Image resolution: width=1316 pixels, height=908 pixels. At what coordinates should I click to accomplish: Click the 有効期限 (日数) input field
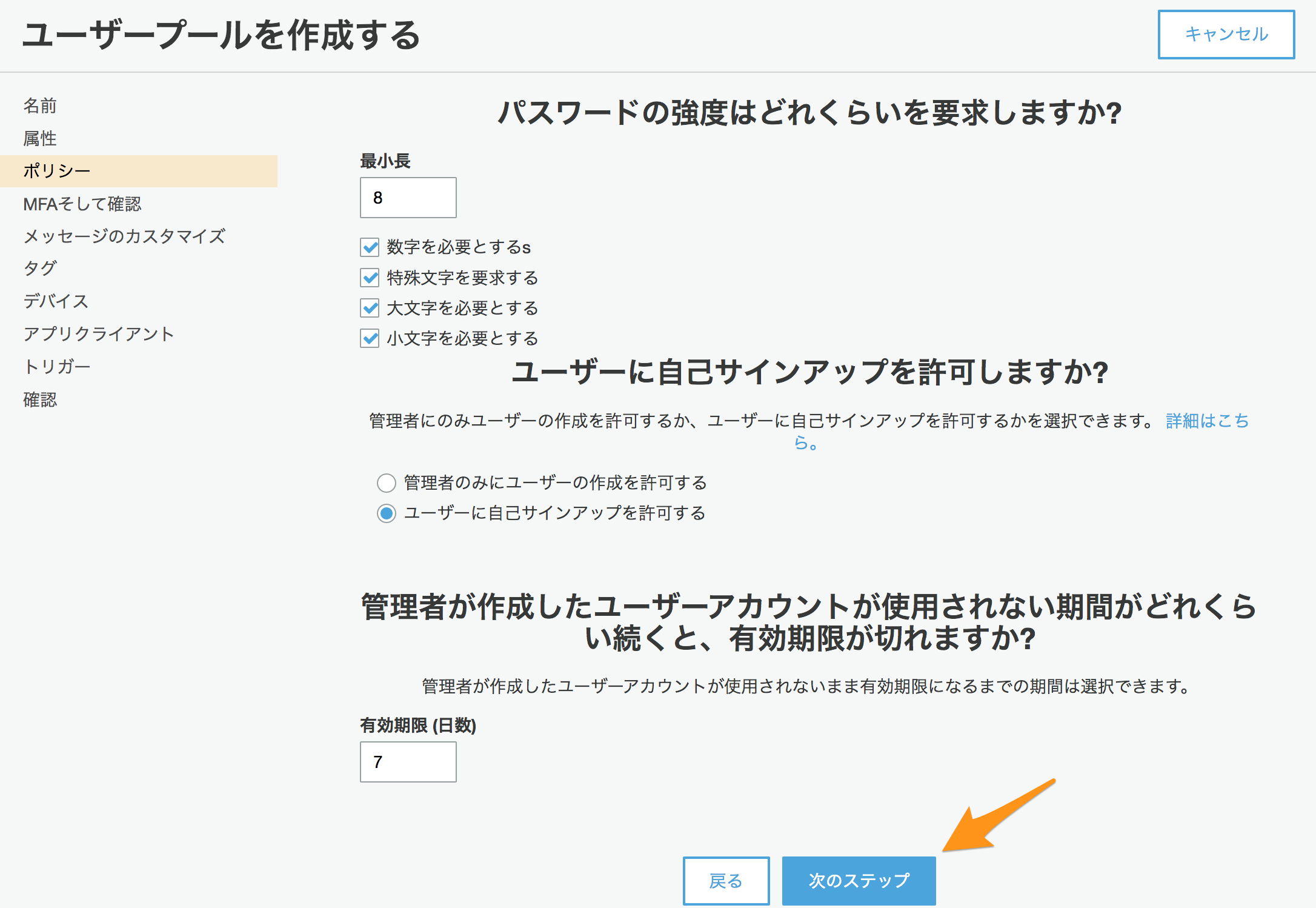tap(407, 762)
